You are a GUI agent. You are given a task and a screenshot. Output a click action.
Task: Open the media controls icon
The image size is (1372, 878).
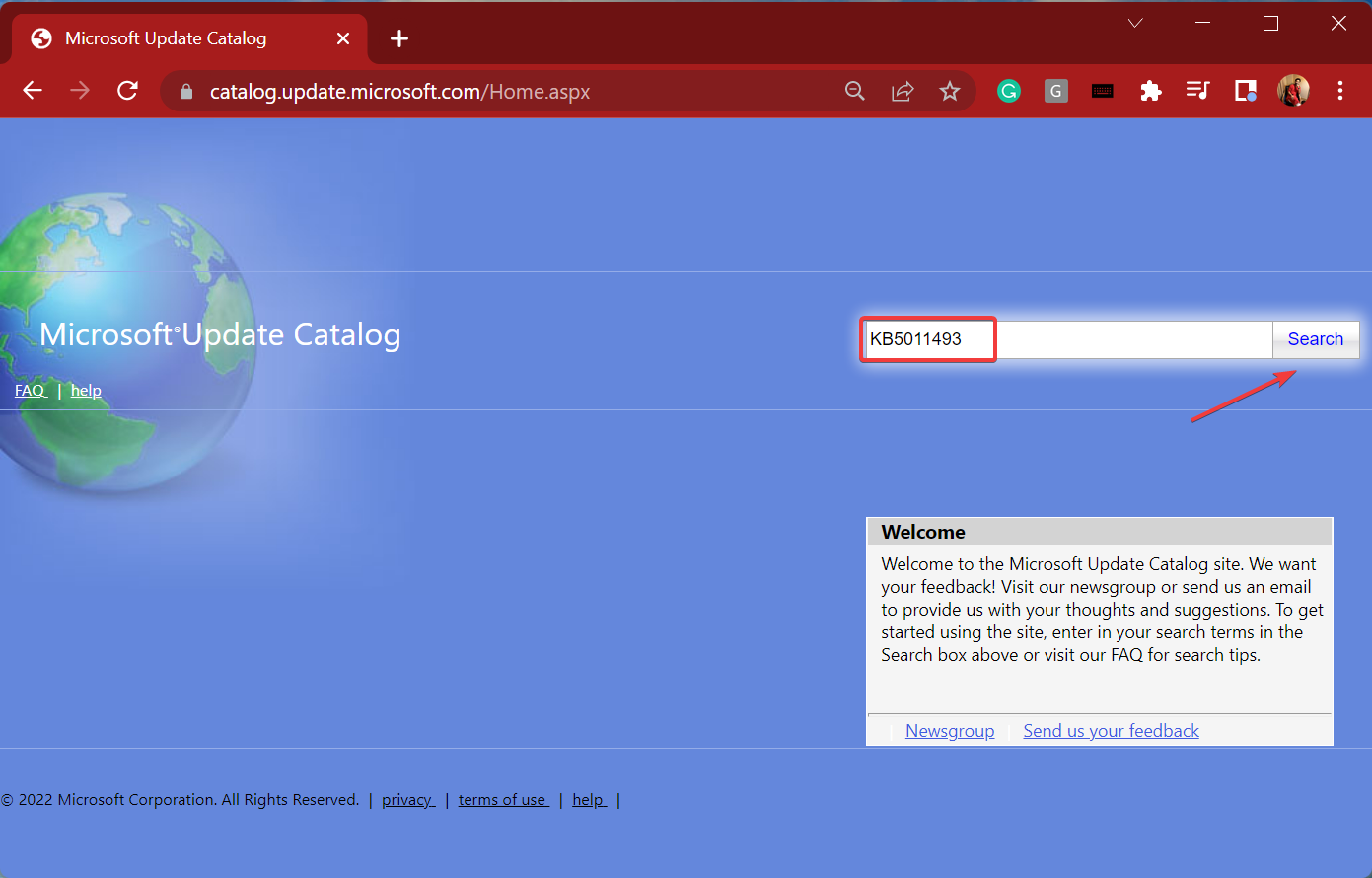tap(1197, 91)
